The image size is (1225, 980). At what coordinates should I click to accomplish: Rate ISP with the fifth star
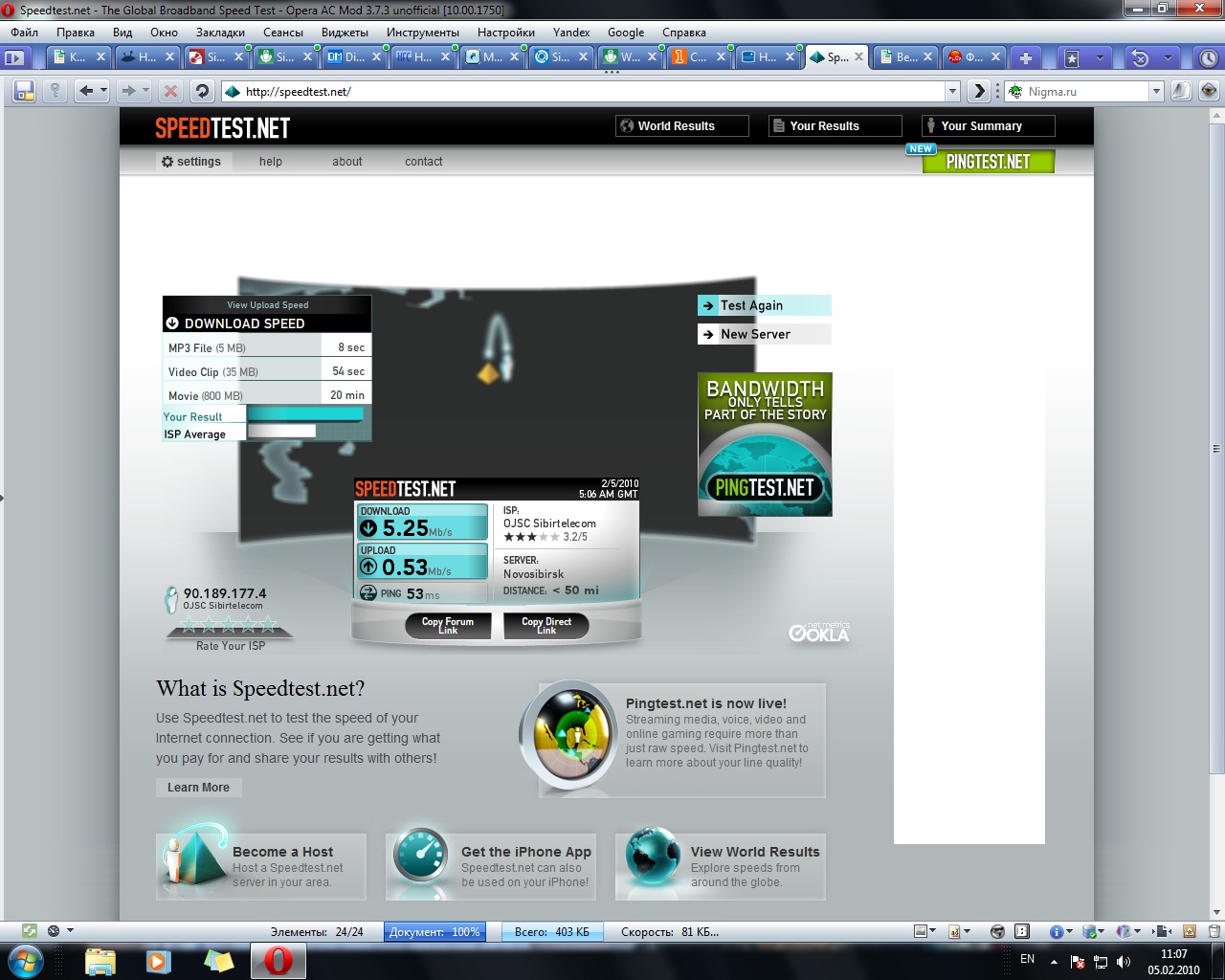pos(268,625)
